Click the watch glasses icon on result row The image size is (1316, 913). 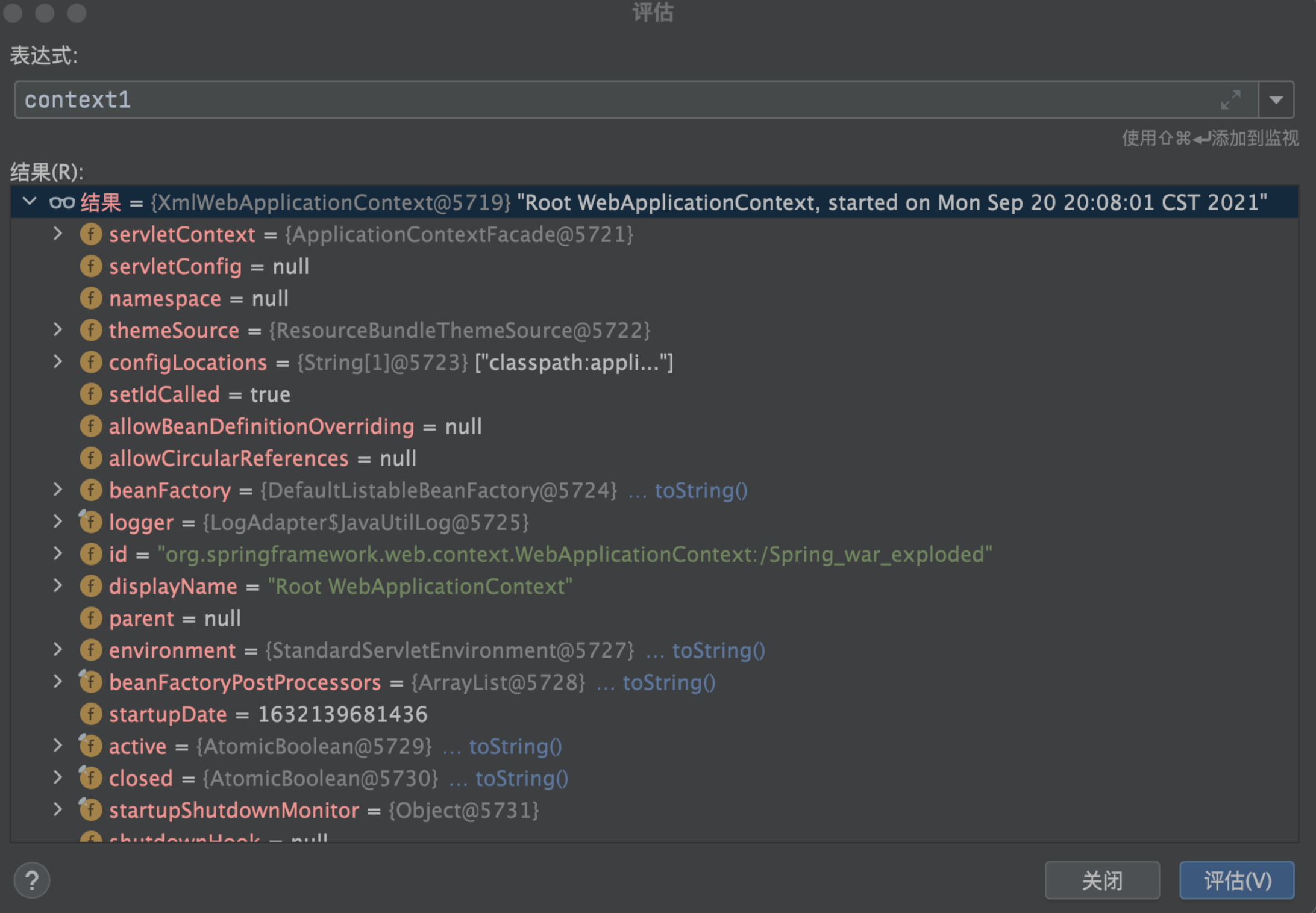pyautogui.click(x=62, y=202)
